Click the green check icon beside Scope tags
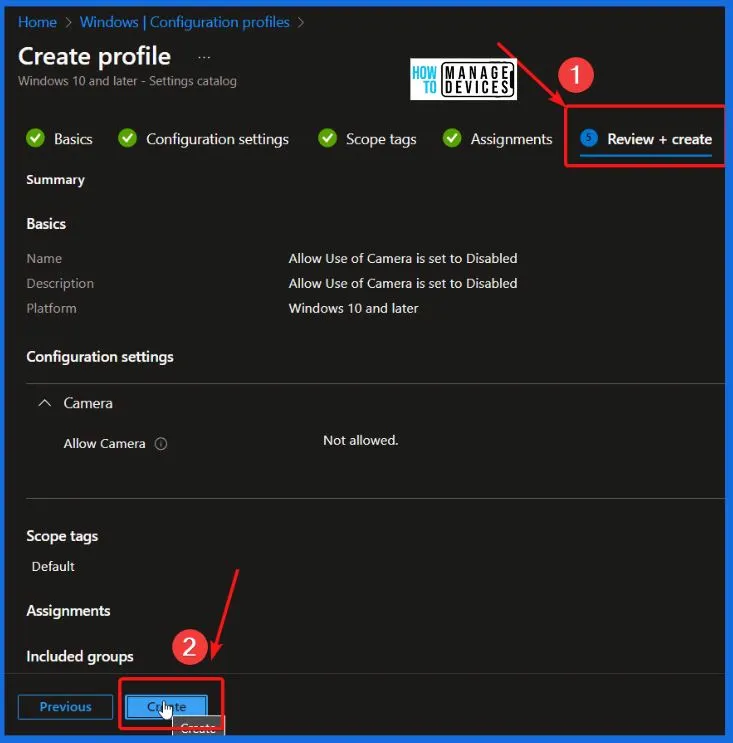This screenshot has height=743, width=733. (x=327, y=138)
